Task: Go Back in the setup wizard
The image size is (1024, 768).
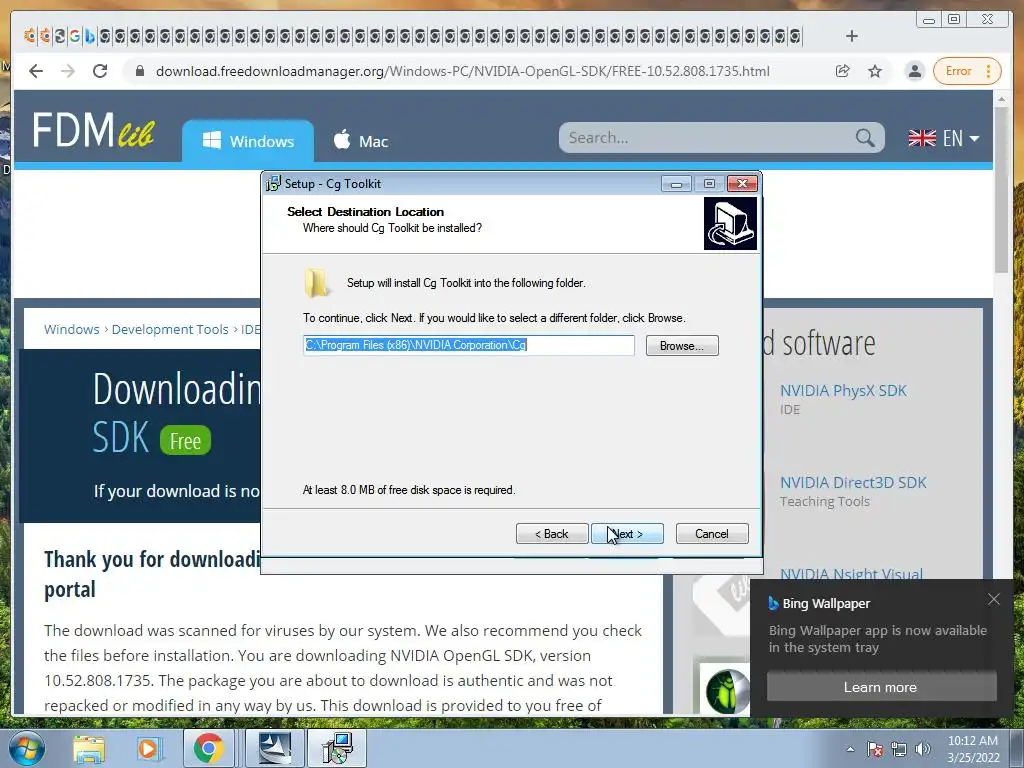Action: click(552, 534)
